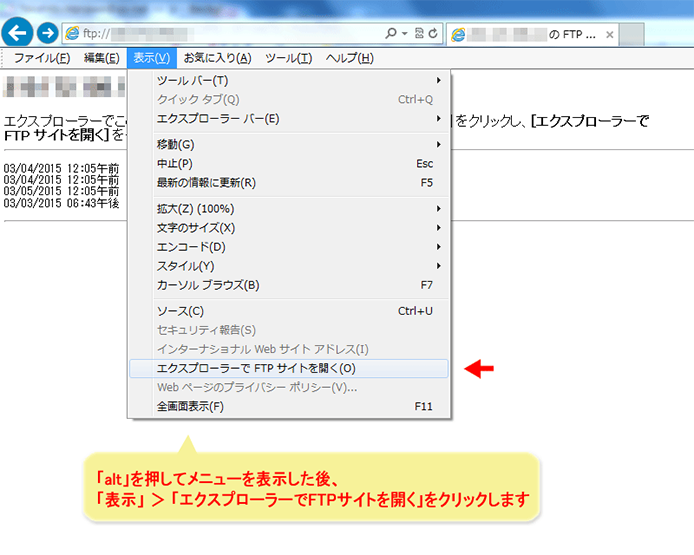Click the search magnifier icon in address bar
This screenshot has width=694, height=555.
[389, 33]
